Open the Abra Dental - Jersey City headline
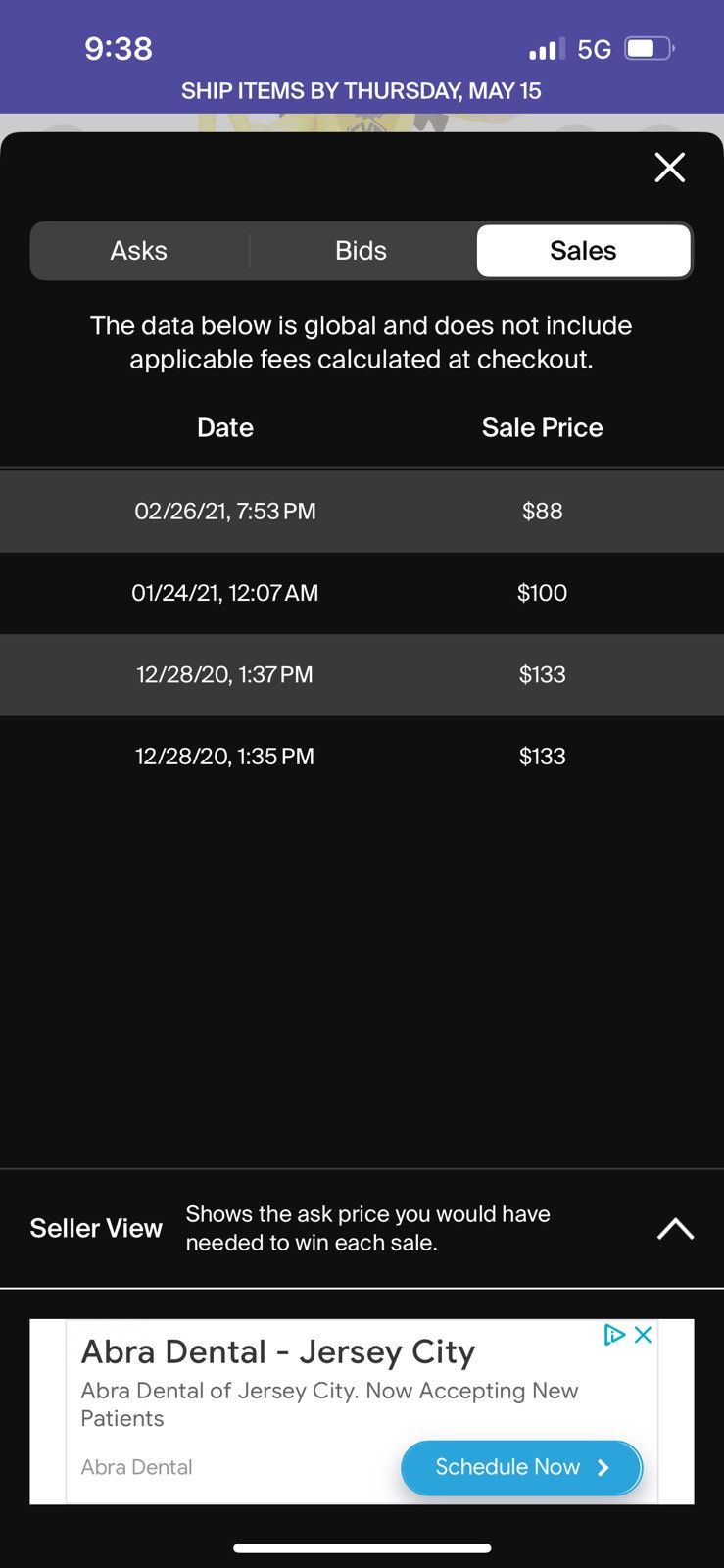The width and height of the screenshot is (724, 1568). pos(277,1352)
